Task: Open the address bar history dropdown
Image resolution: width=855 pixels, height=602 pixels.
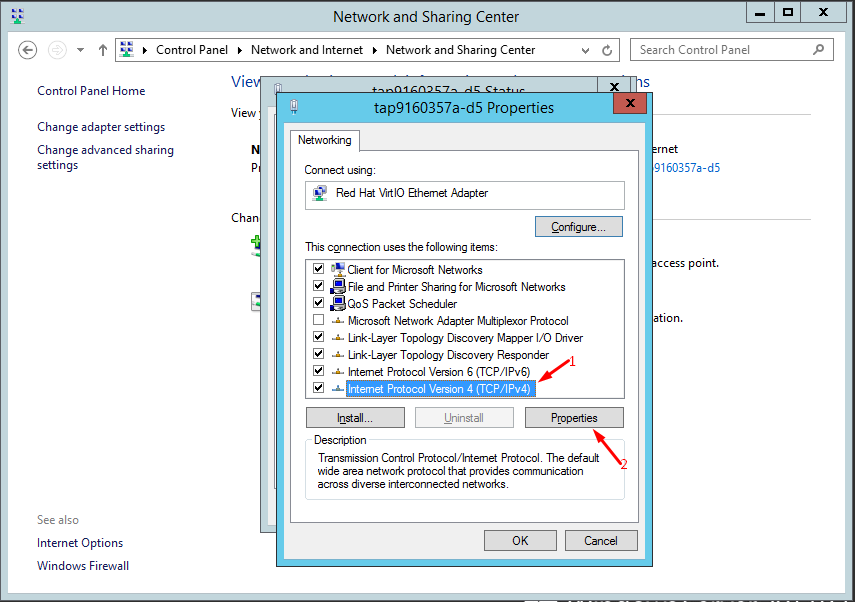Action: pos(585,51)
